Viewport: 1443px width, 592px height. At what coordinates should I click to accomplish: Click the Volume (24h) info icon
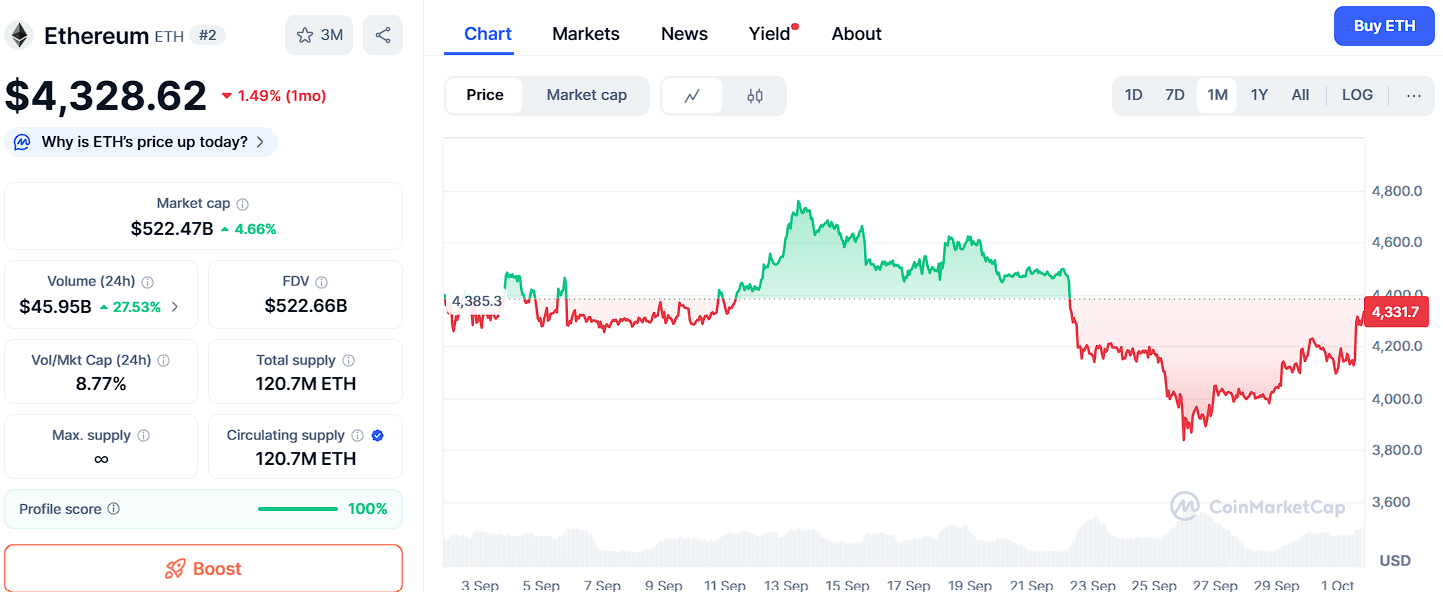148,283
